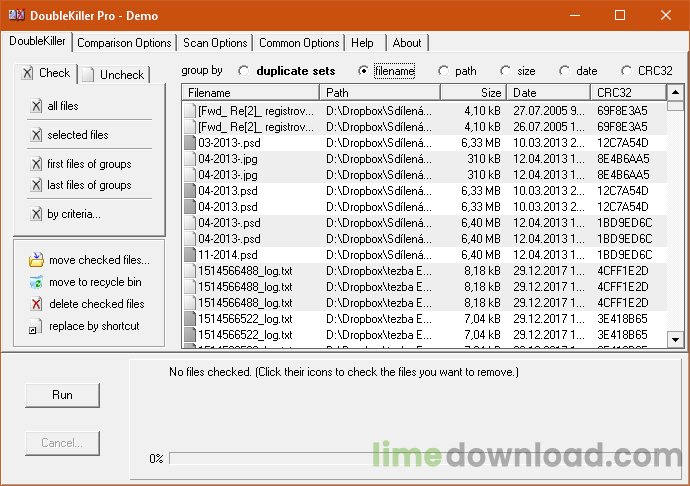
Task: Sort list by Size column header
Action: click(473, 93)
